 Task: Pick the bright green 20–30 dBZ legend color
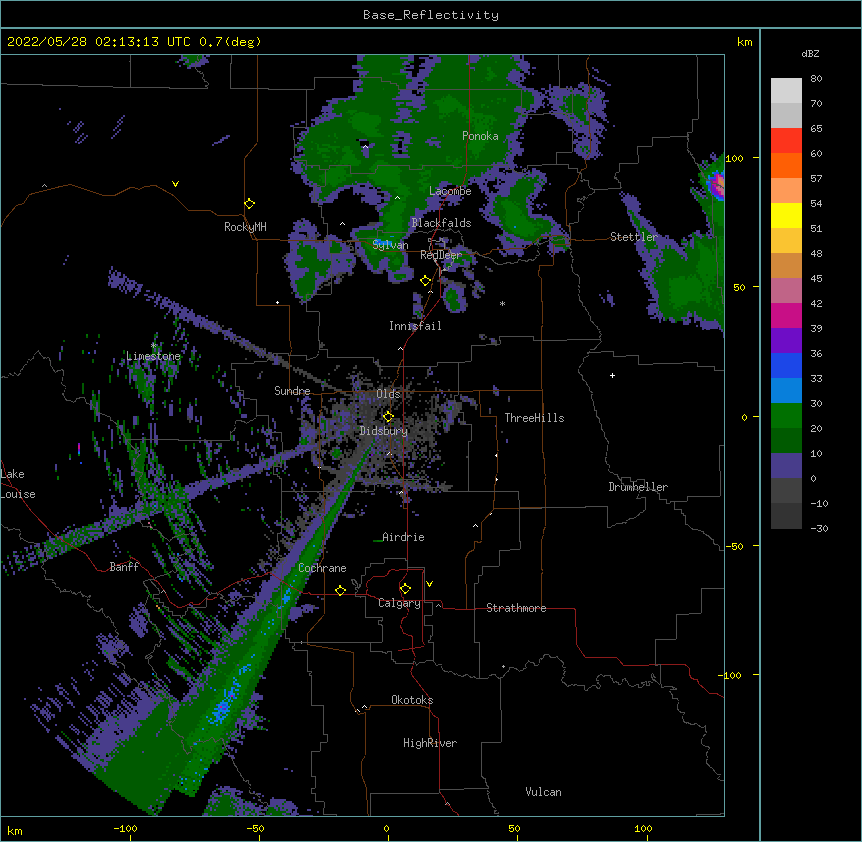tap(786, 416)
